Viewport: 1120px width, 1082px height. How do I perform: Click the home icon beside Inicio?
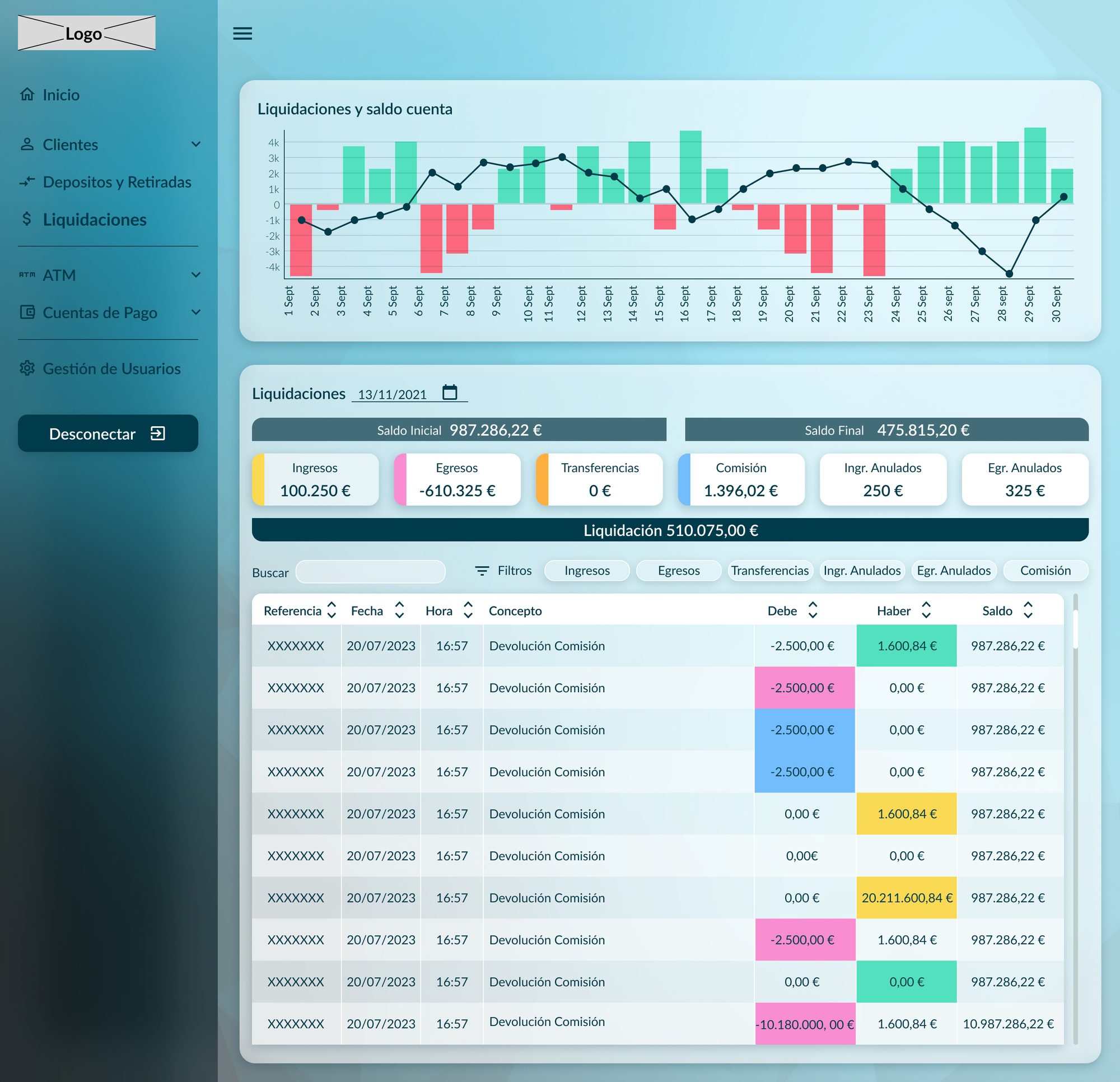[27, 94]
